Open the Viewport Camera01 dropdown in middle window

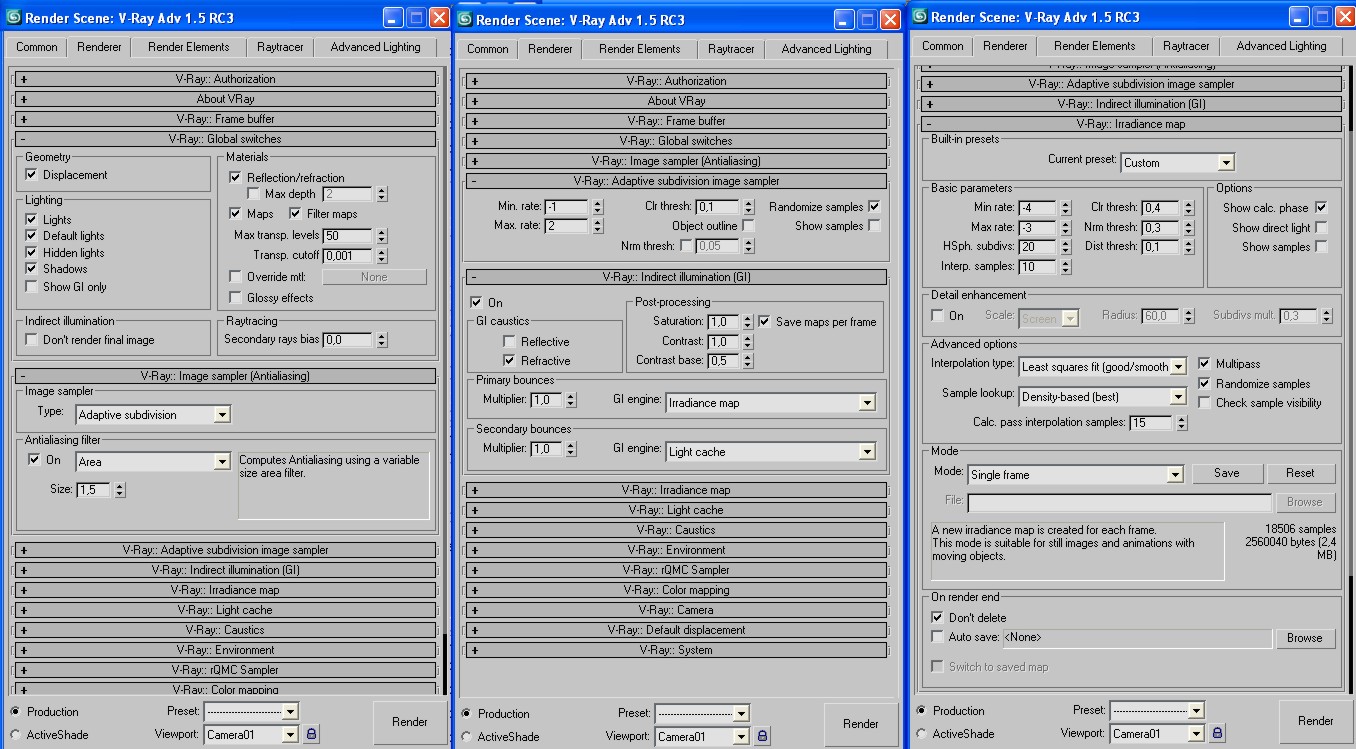click(x=703, y=737)
